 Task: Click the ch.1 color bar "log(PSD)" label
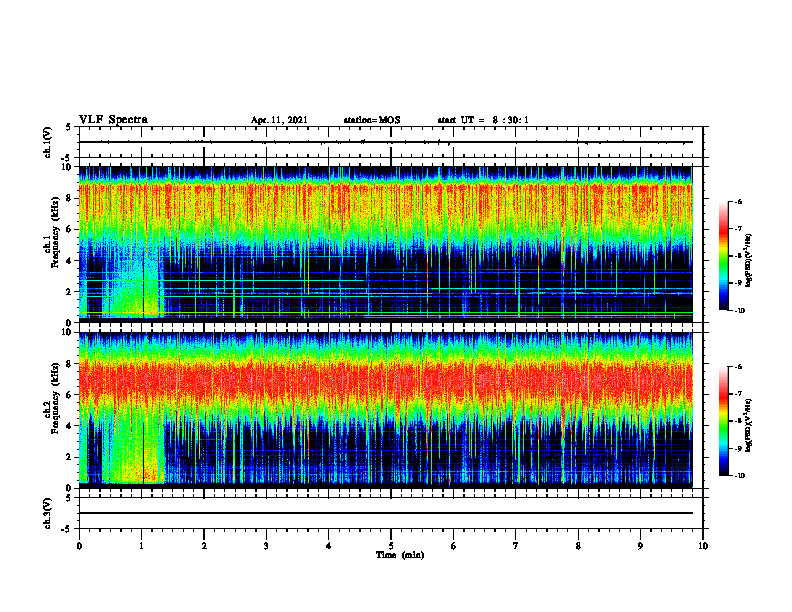749,260
